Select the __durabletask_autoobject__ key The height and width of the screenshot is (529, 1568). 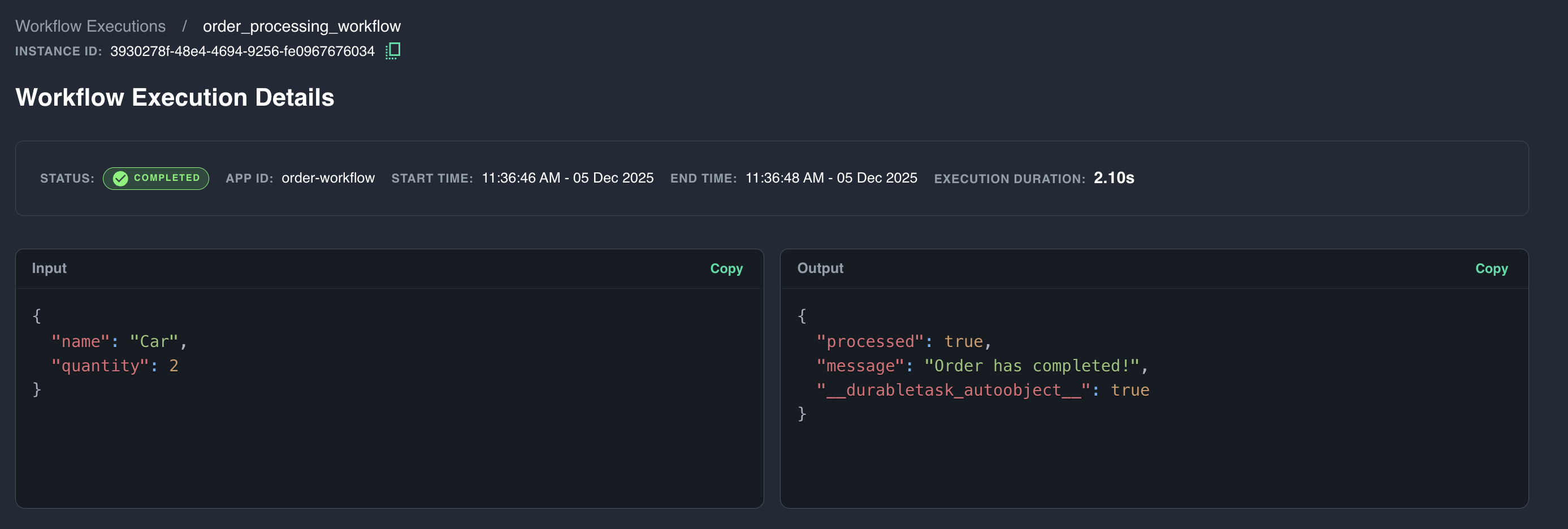[x=952, y=389]
